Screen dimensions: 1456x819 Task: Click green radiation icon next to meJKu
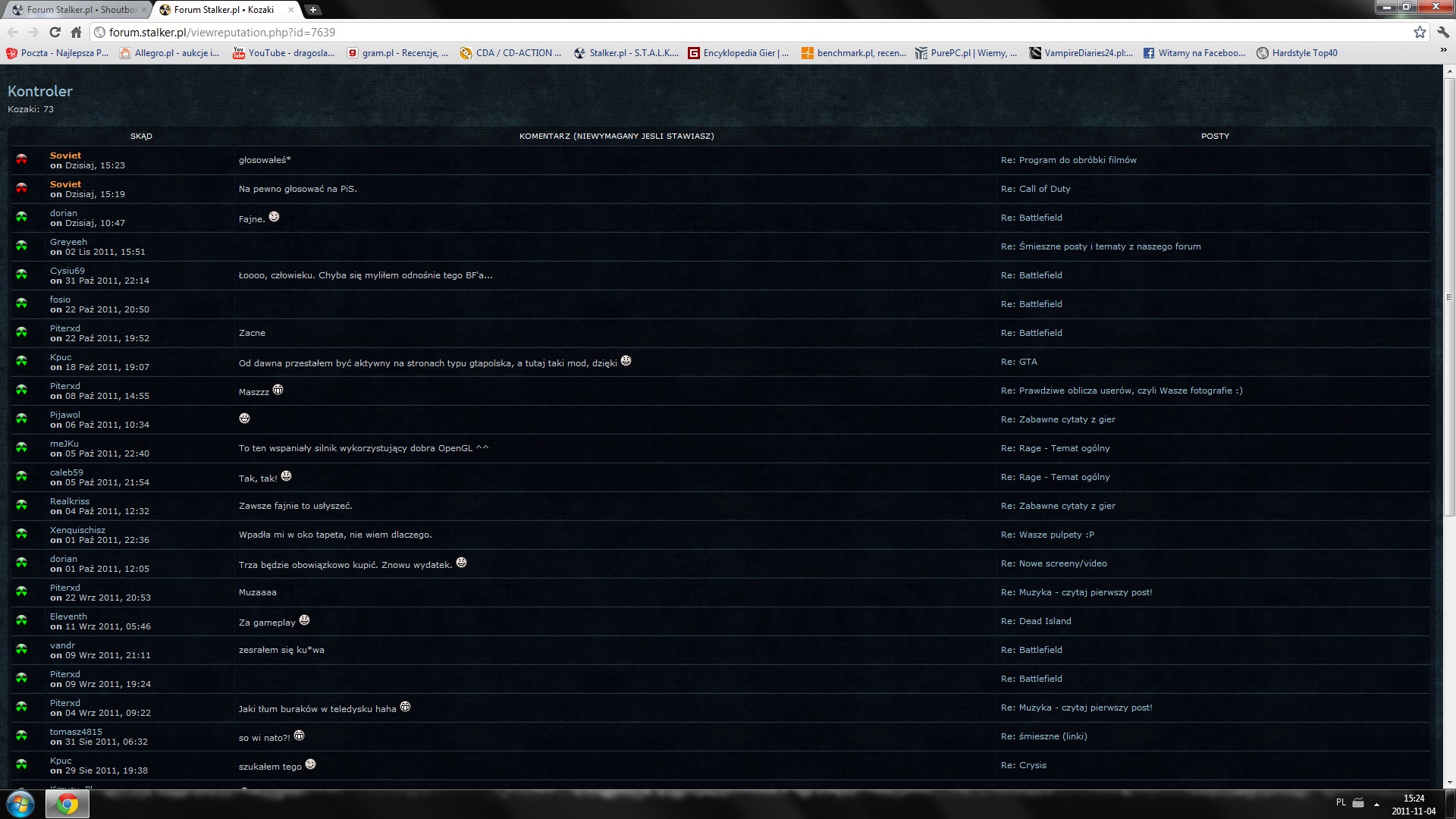pyautogui.click(x=21, y=447)
